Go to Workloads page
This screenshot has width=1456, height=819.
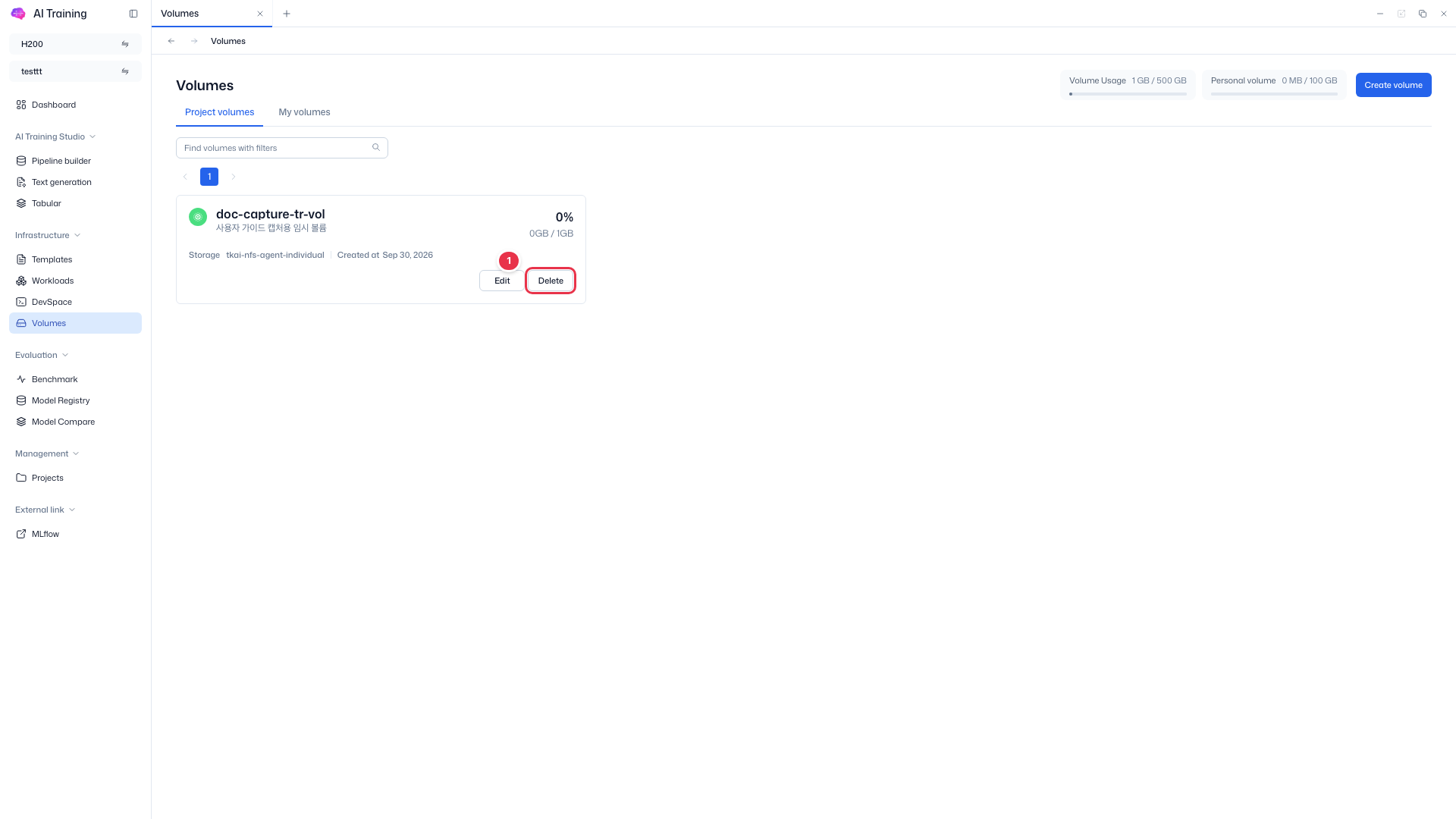[x=75, y=281]
